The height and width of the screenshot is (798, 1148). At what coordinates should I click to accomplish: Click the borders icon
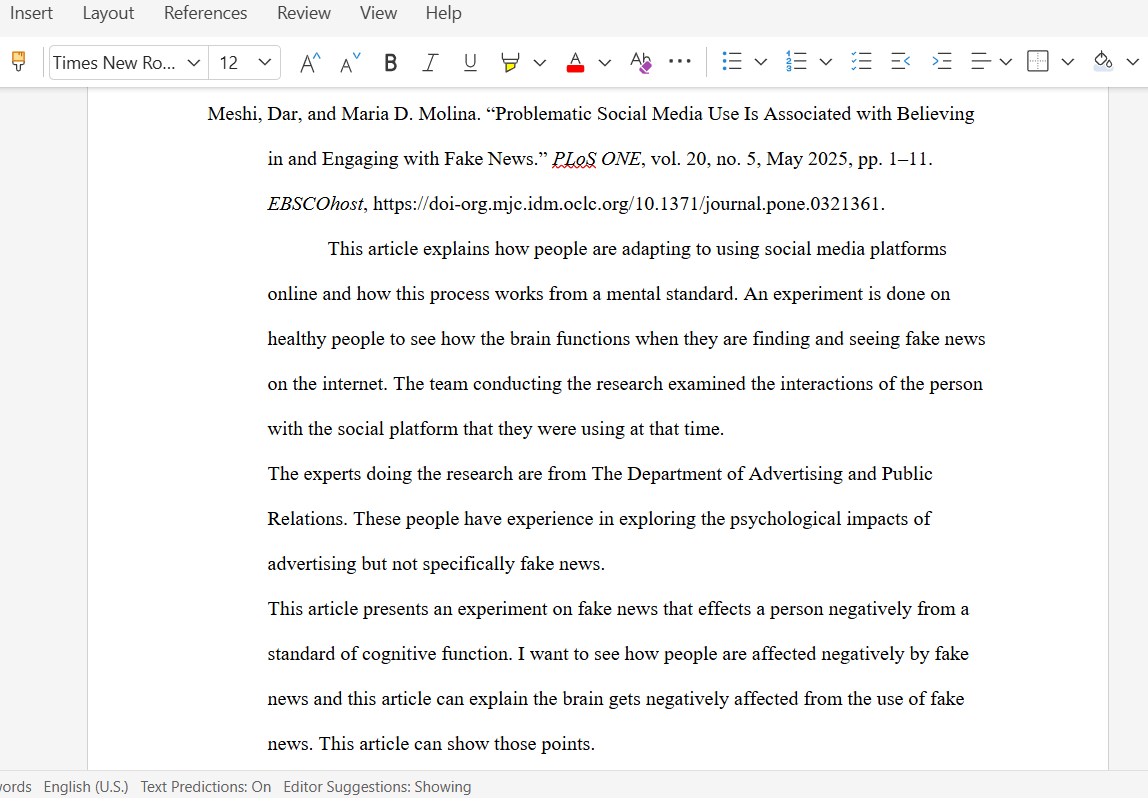tap(1037, 61)
